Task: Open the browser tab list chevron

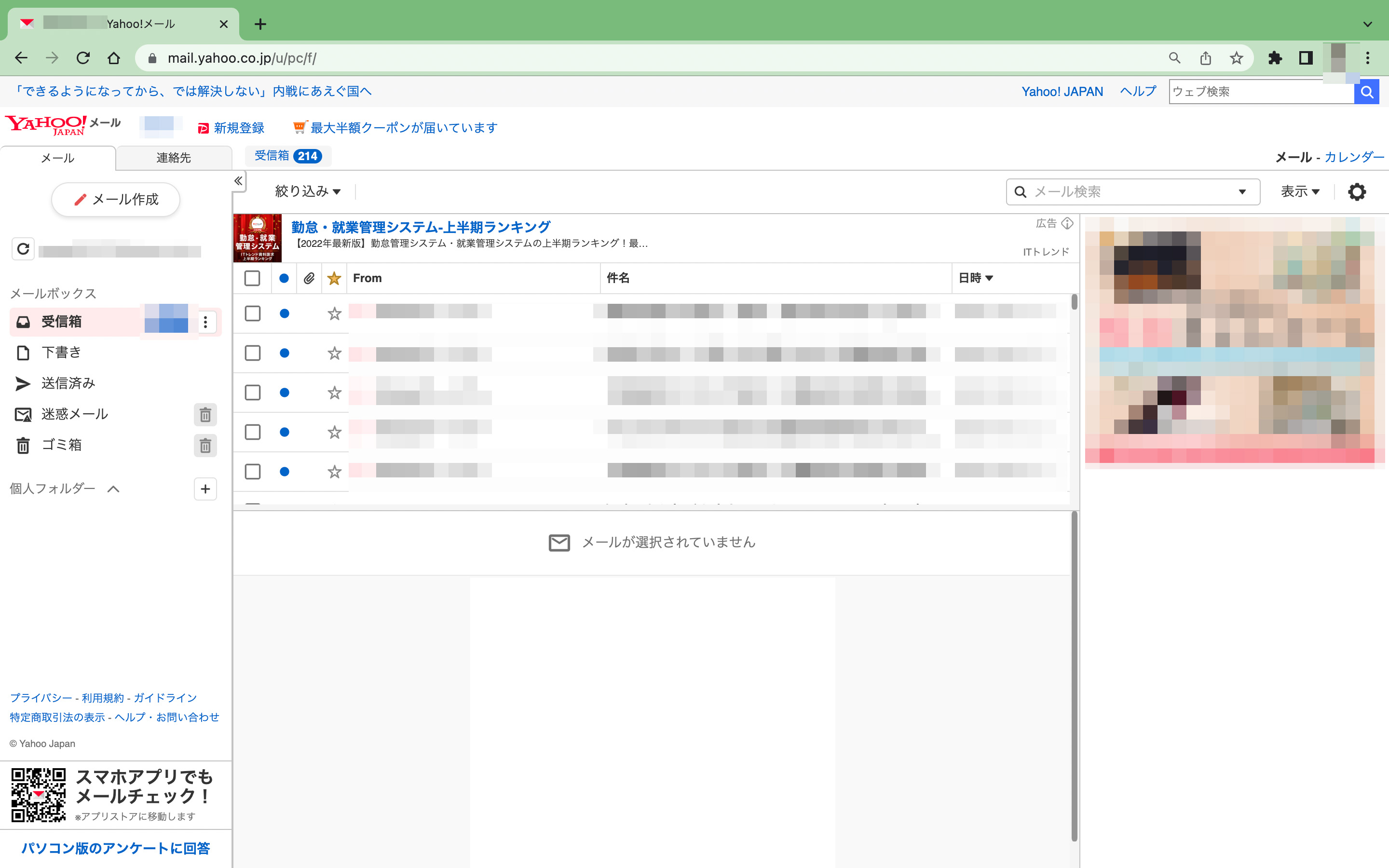Action: 1368,24
